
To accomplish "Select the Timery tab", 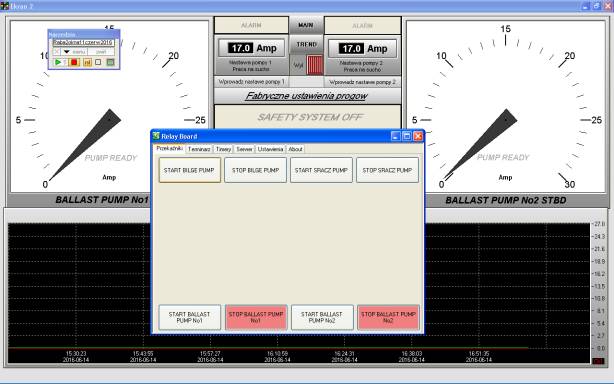I will tap(223, 149).
